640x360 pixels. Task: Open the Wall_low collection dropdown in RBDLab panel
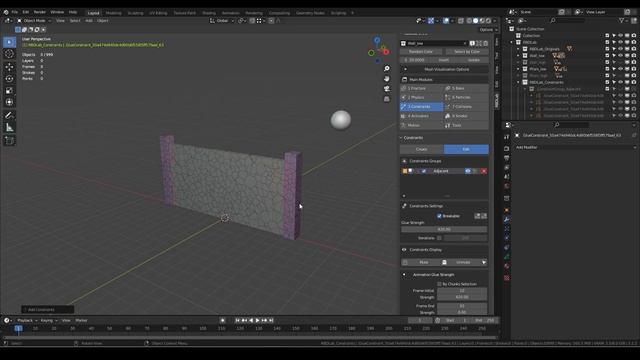click(x=434, y=43)
